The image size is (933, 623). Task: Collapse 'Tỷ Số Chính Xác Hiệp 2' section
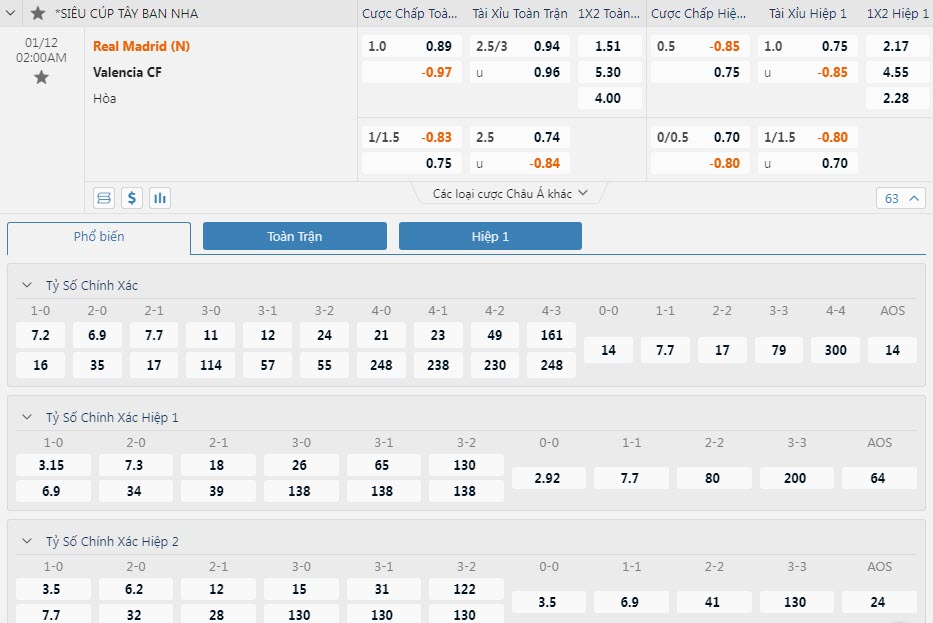pos(27,542)
